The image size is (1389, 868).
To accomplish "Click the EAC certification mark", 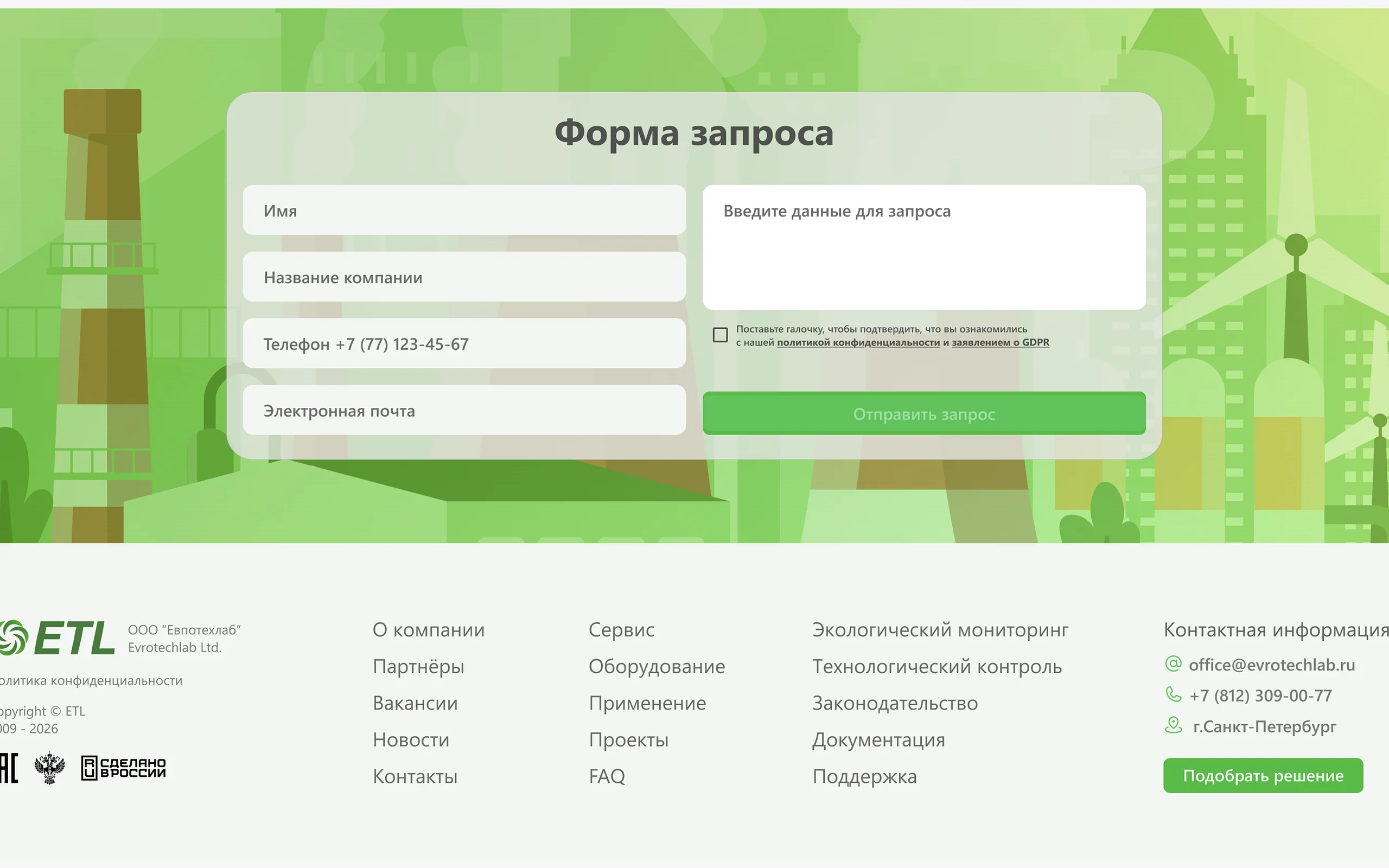I will (x=9, y=768).
